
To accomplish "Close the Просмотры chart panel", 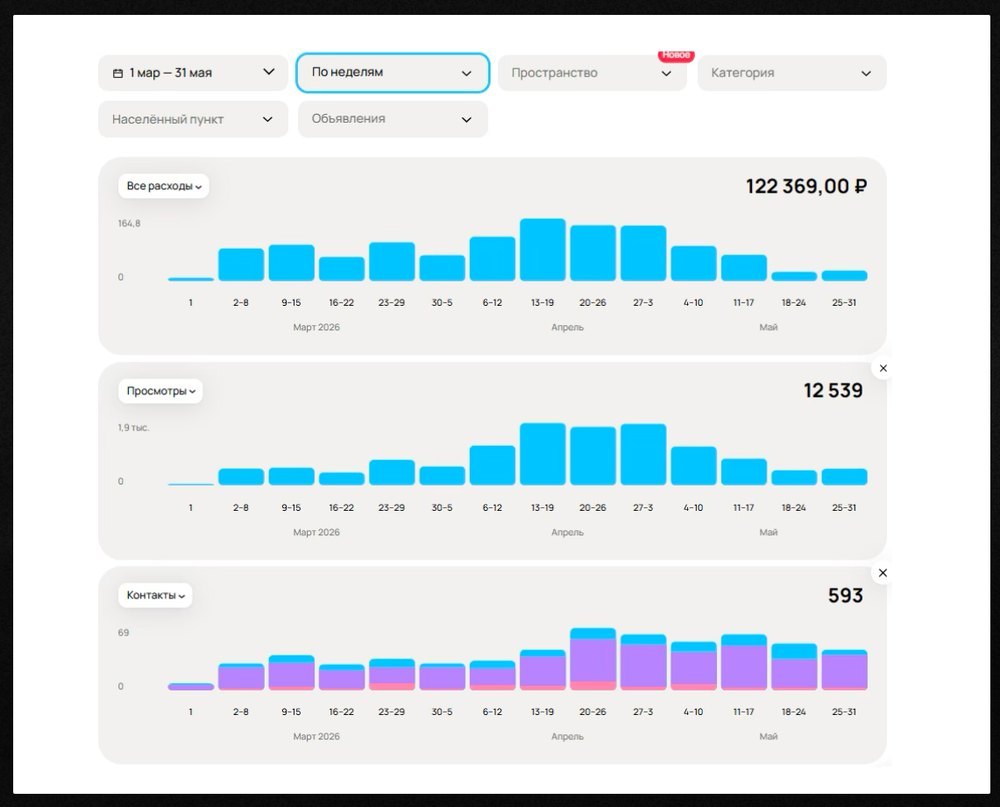I will click(x=883, y=368).
